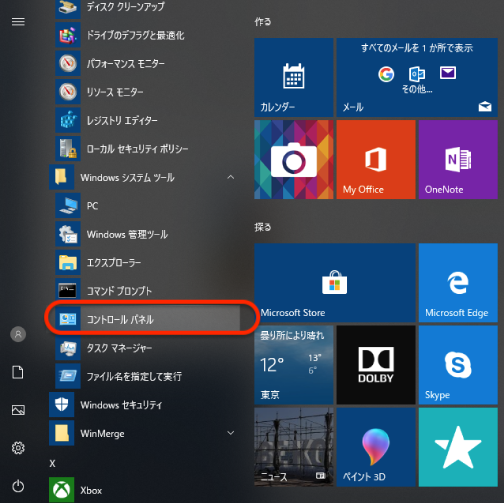Click the Power icon in sidebar
Viewport: 504px width, 503px height.
coord(18,486)
